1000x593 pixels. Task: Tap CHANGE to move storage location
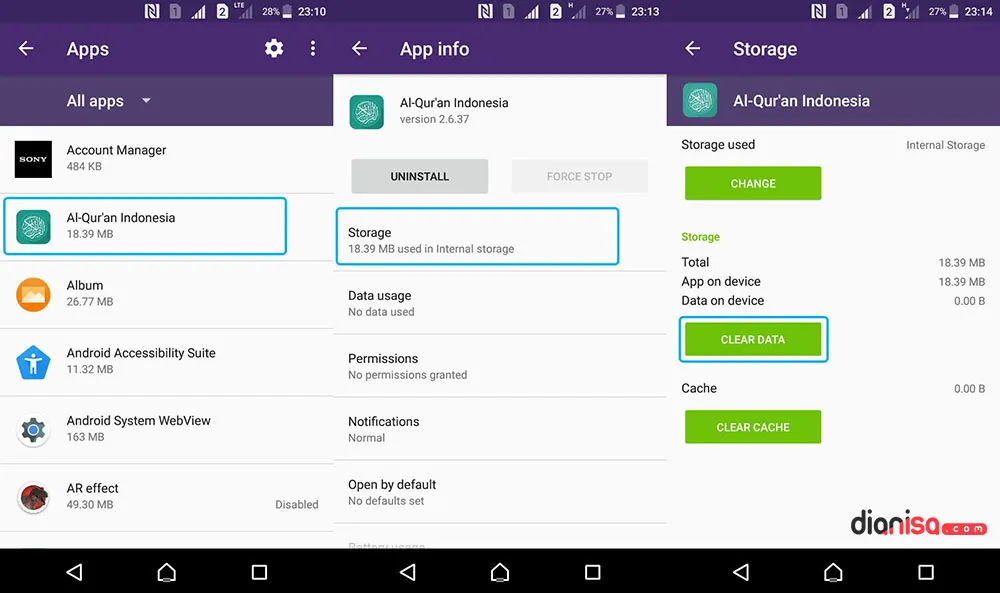click(752, 183)
